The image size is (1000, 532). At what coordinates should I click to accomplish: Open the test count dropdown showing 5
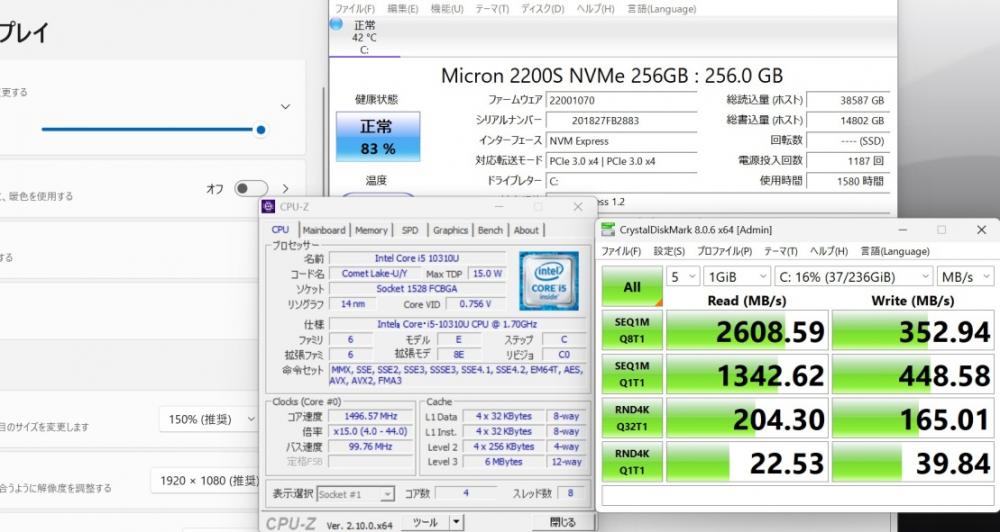[x=682, y=277]
